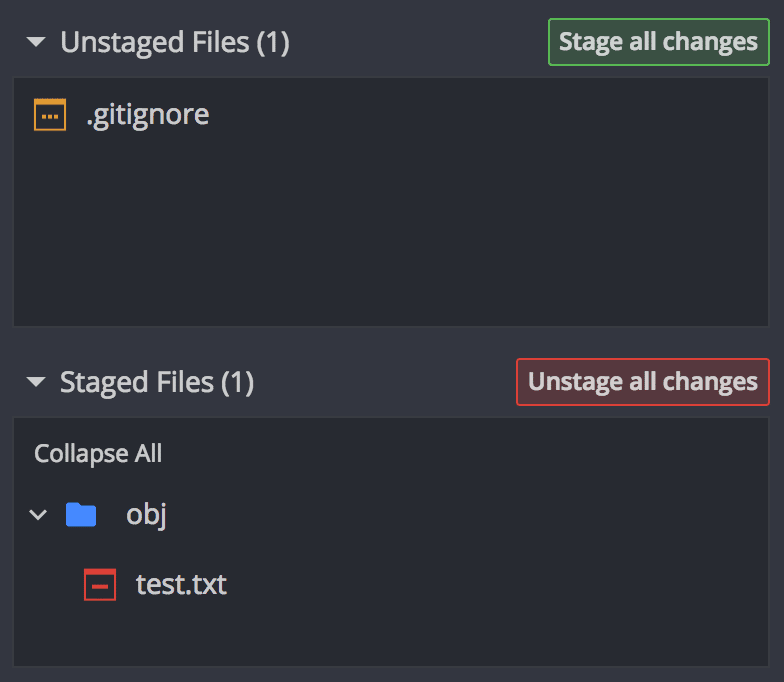
Task: Collapse the obj folder chevron
Action: (x=39, y=515)
